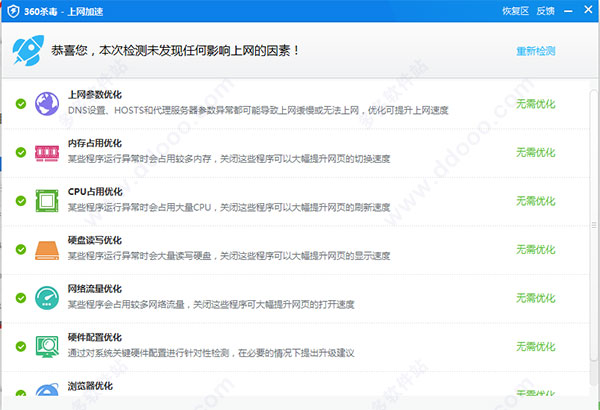Click the 360 shield logo in title bar
The image size is (600, 410).
coord(13,11)
